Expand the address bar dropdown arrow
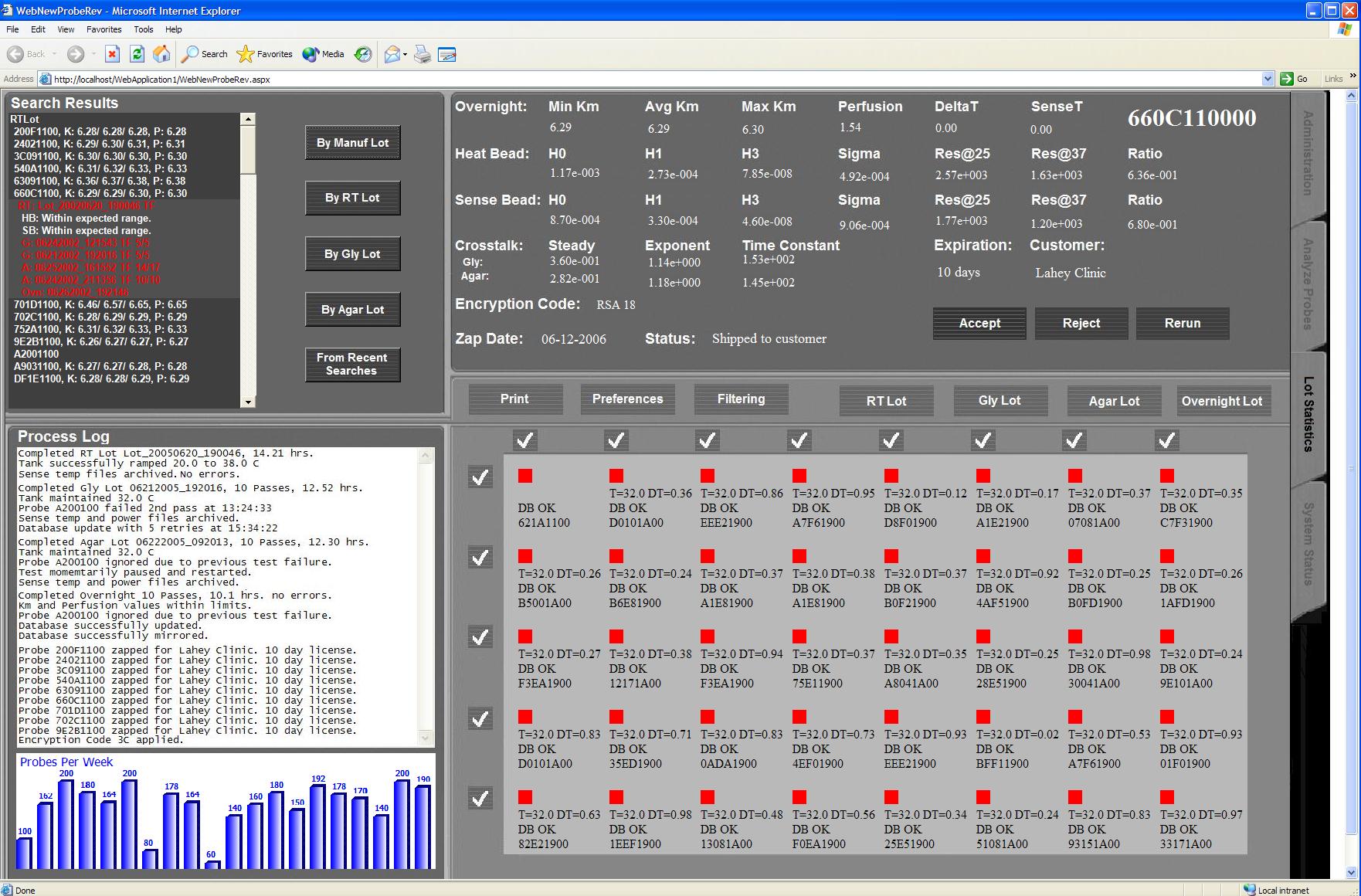1361x896 pixels. pyautogui.click(x=1268, y=79)
